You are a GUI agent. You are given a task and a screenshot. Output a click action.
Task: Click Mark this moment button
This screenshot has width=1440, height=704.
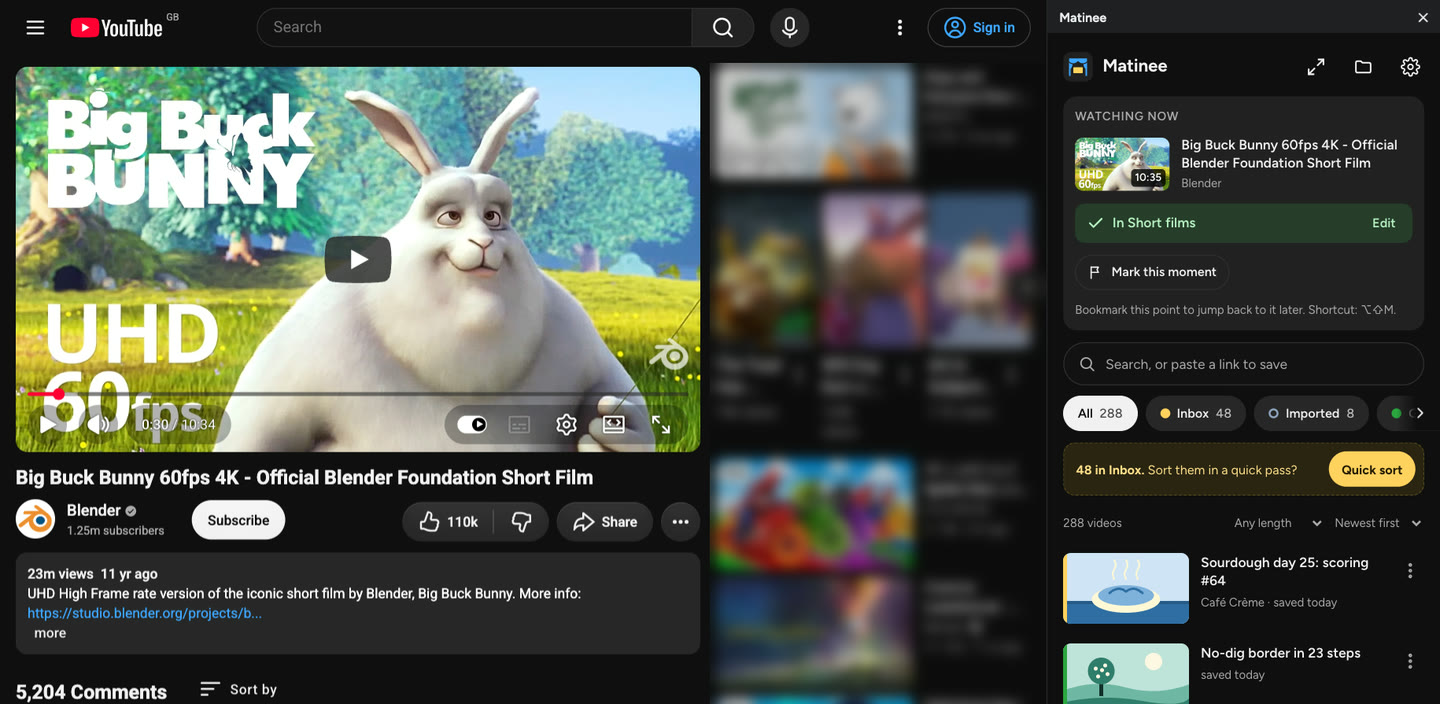click(x=1152, y=272)
